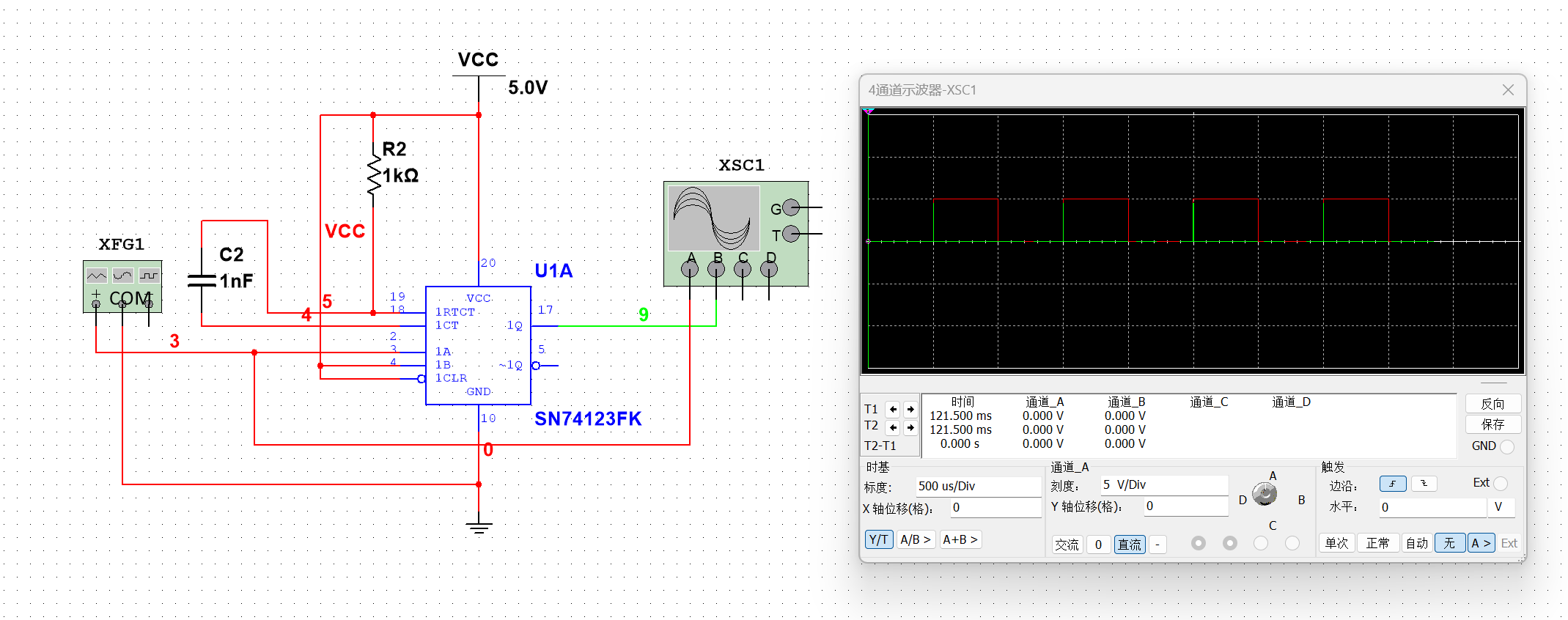Expand the A > trigger source selector
1568x620 pixels.
(x=1481, y=543)
